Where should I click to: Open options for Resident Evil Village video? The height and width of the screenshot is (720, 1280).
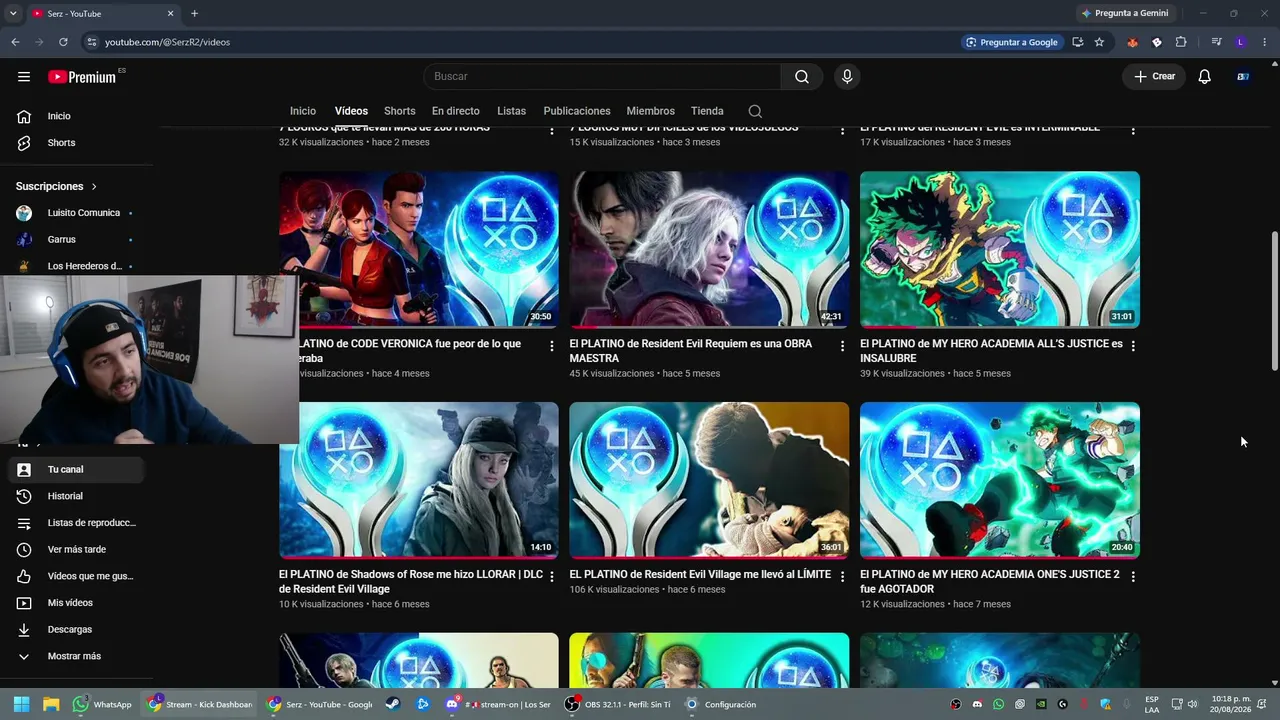click(842, 577)
